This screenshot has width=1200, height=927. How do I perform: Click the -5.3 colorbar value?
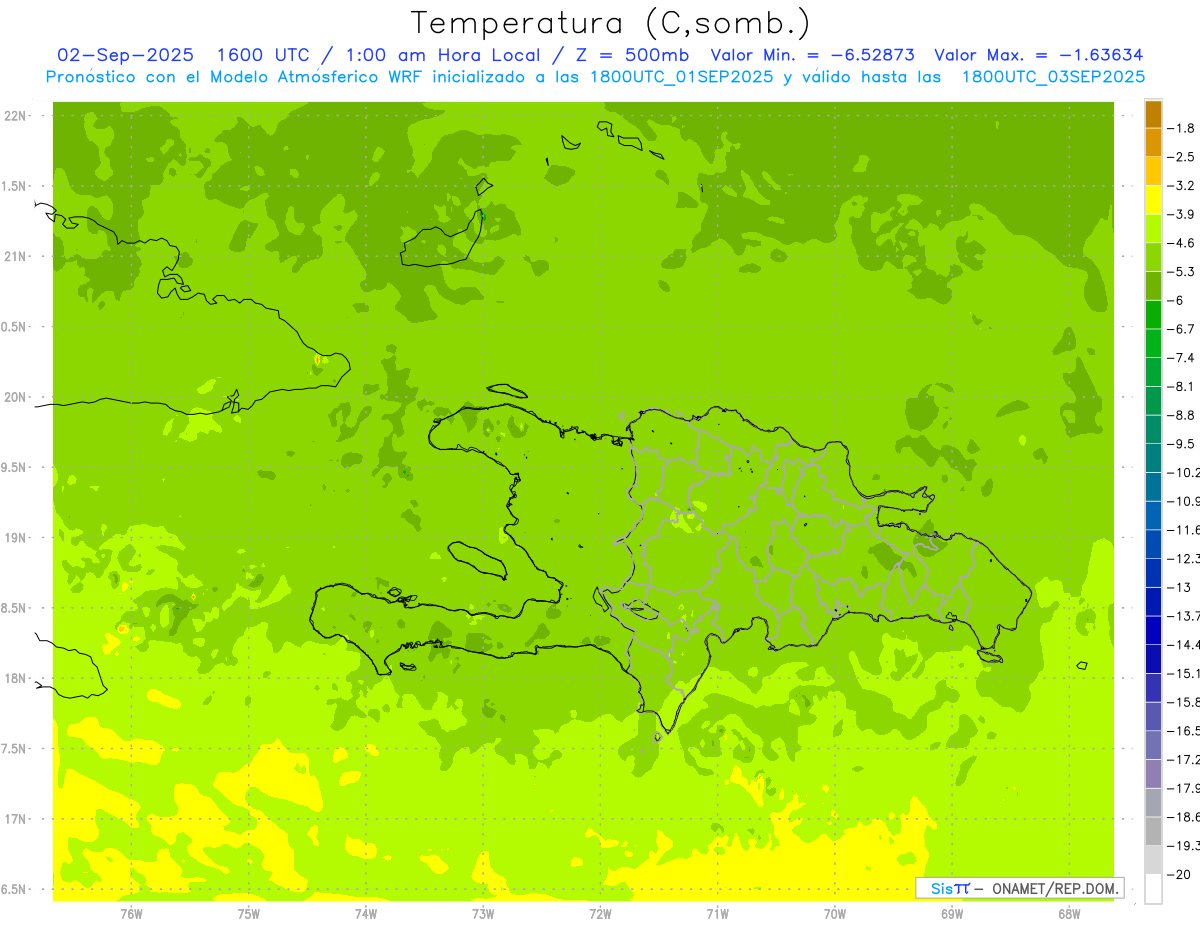pos(1182,272)
